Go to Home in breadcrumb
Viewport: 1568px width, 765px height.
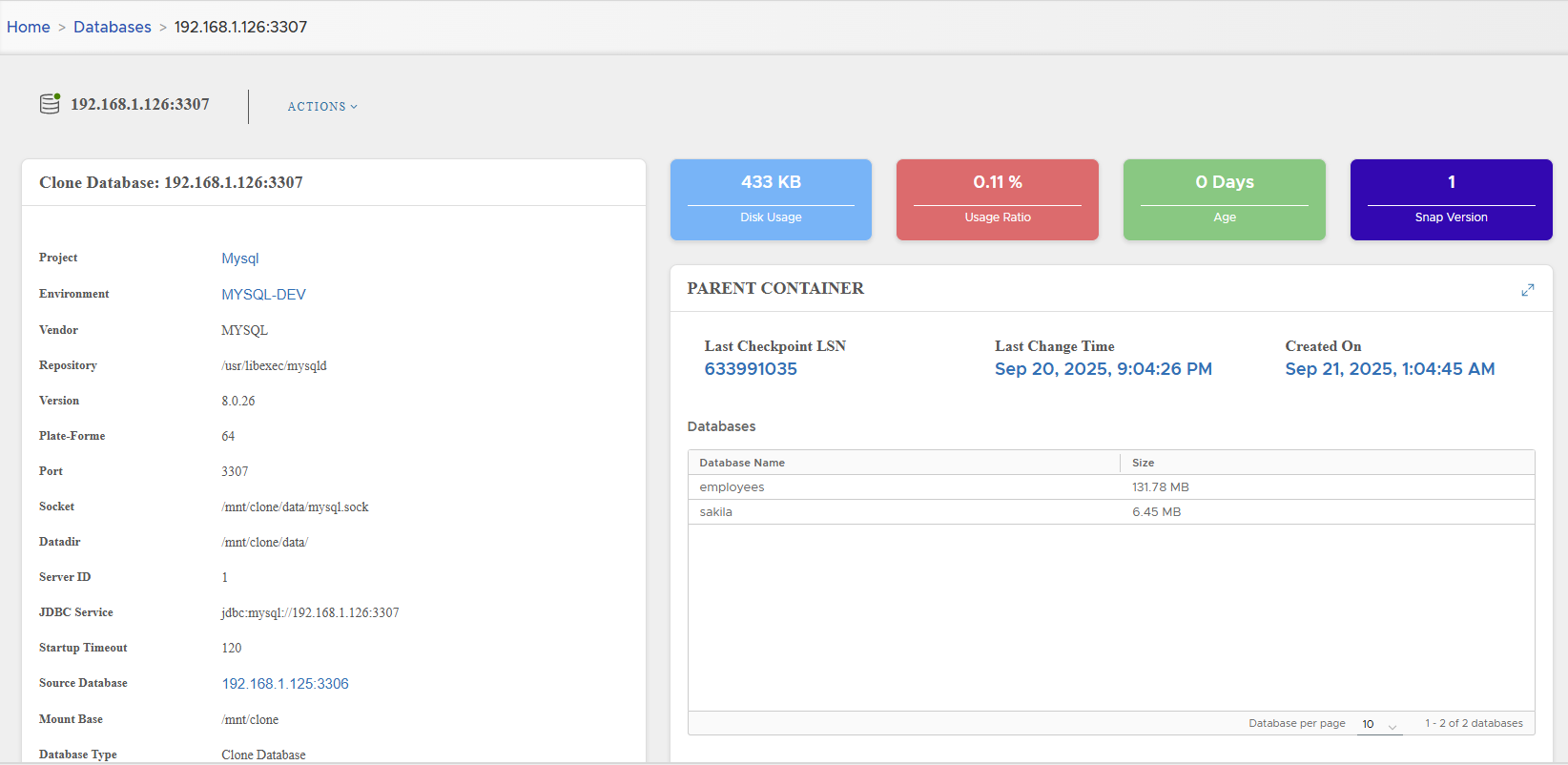coord(29,27)
